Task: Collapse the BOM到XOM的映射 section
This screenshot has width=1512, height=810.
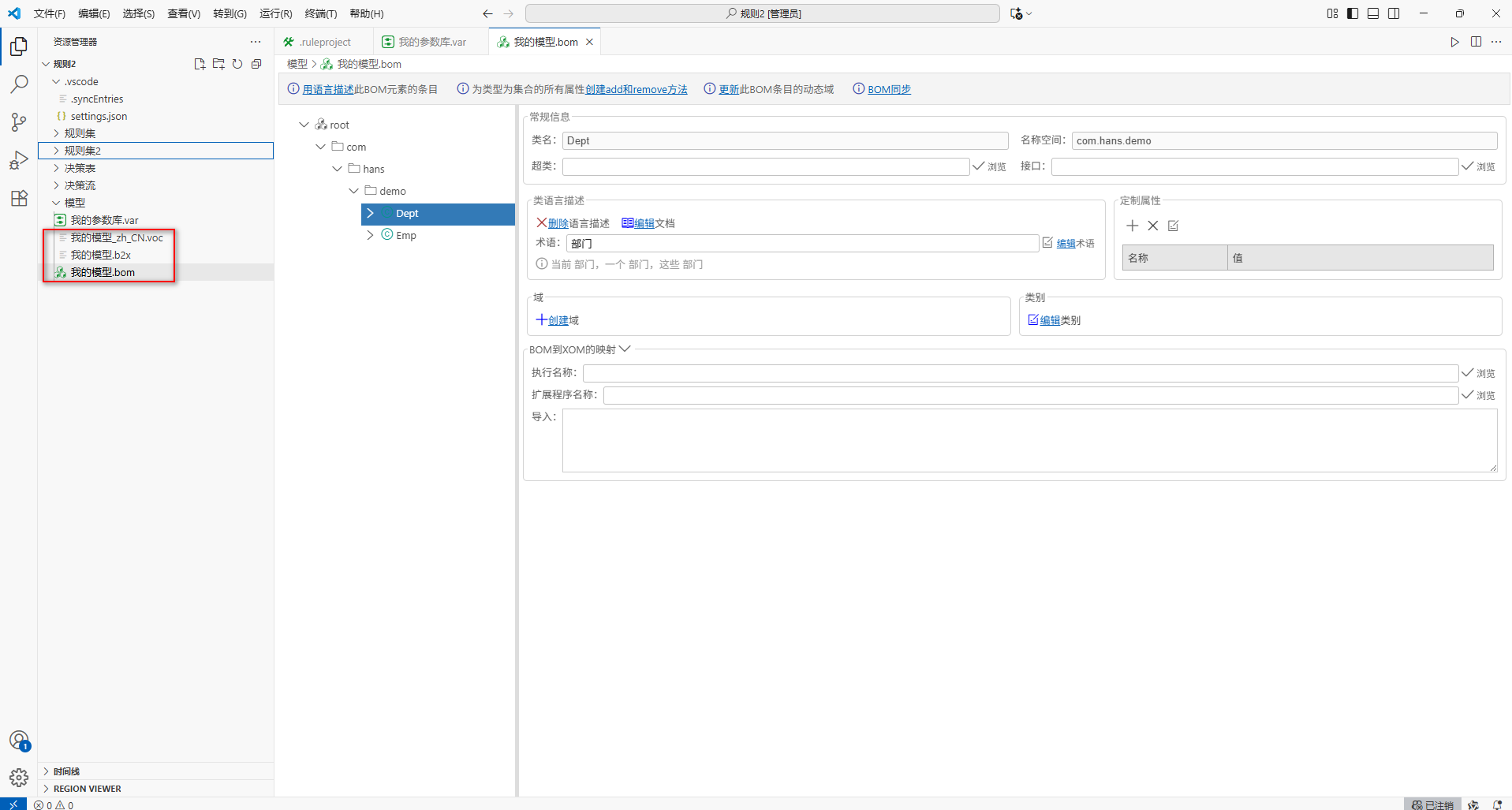Action: click(625, 349)
